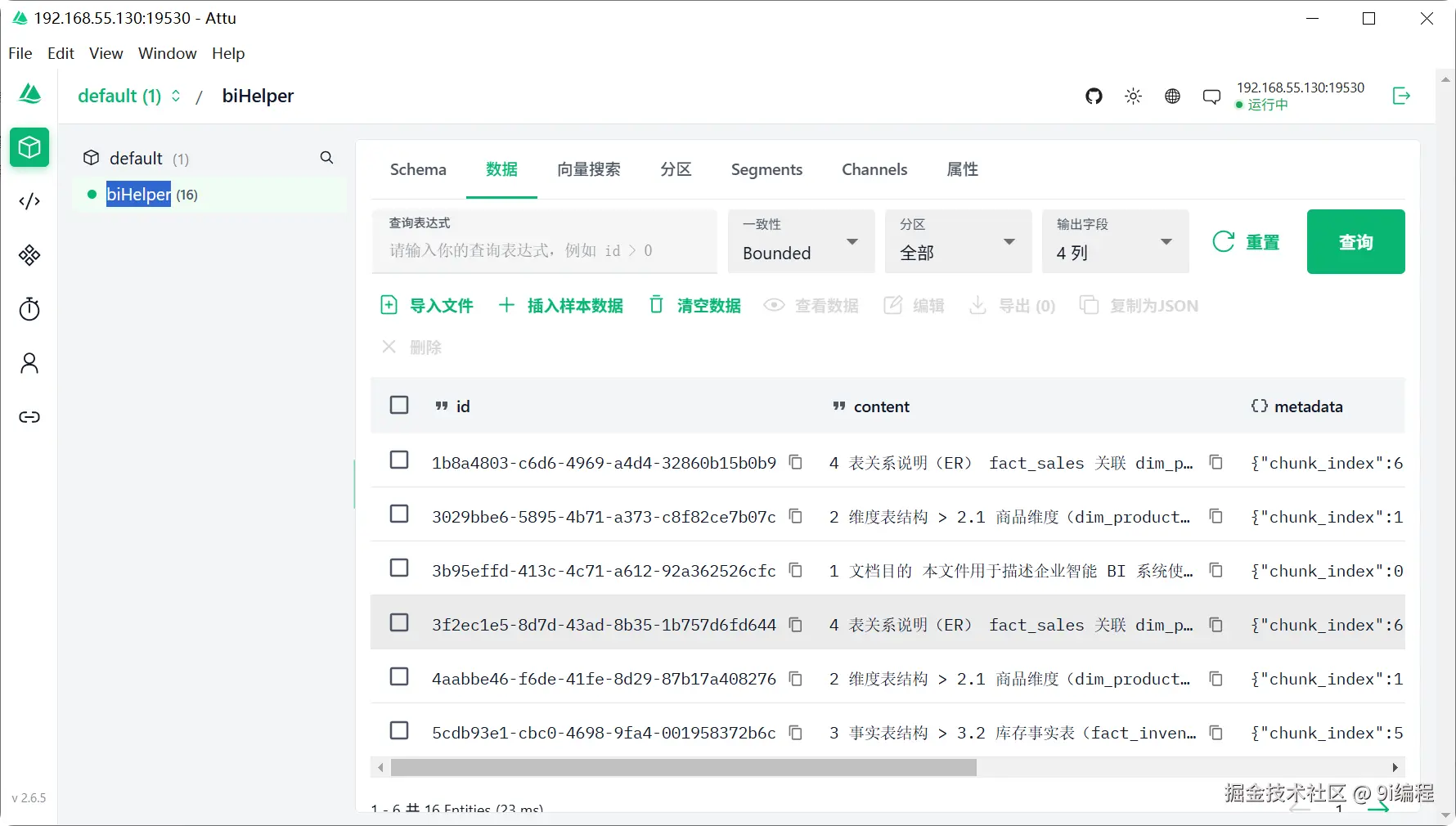Expand the default (1) database switcher

click(129, 96)
